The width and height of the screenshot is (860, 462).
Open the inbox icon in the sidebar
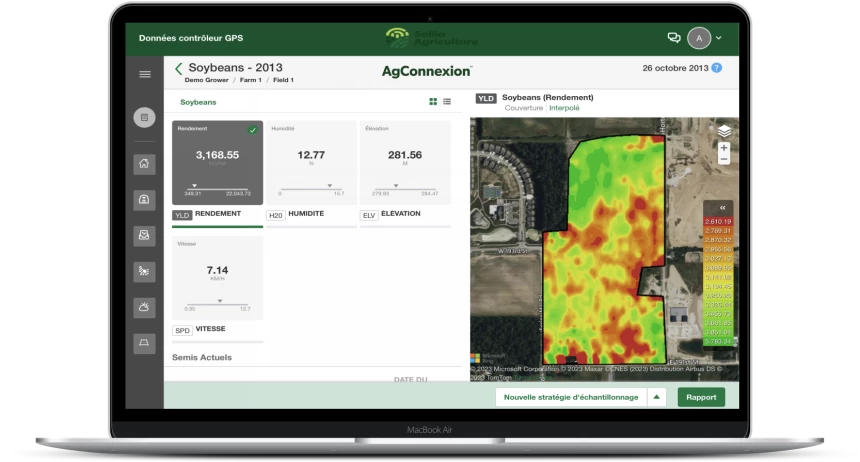[144, 235]
